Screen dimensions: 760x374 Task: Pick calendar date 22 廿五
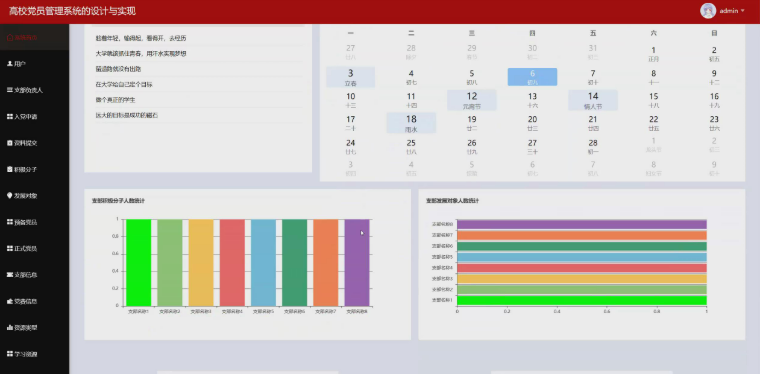(653, 123)
